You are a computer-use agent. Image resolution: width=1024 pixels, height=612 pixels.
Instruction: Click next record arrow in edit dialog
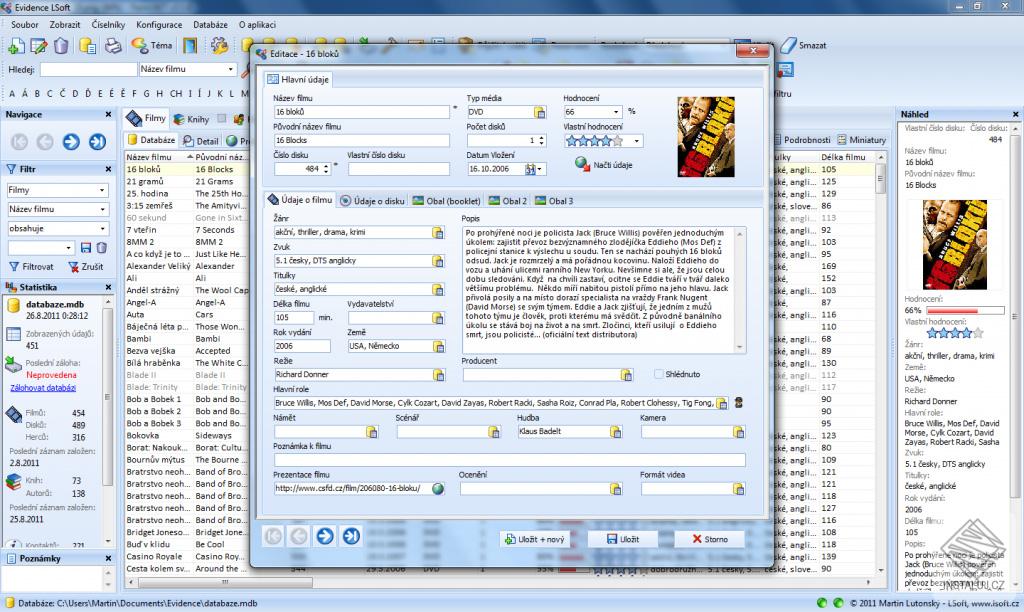tap(325, 536)
